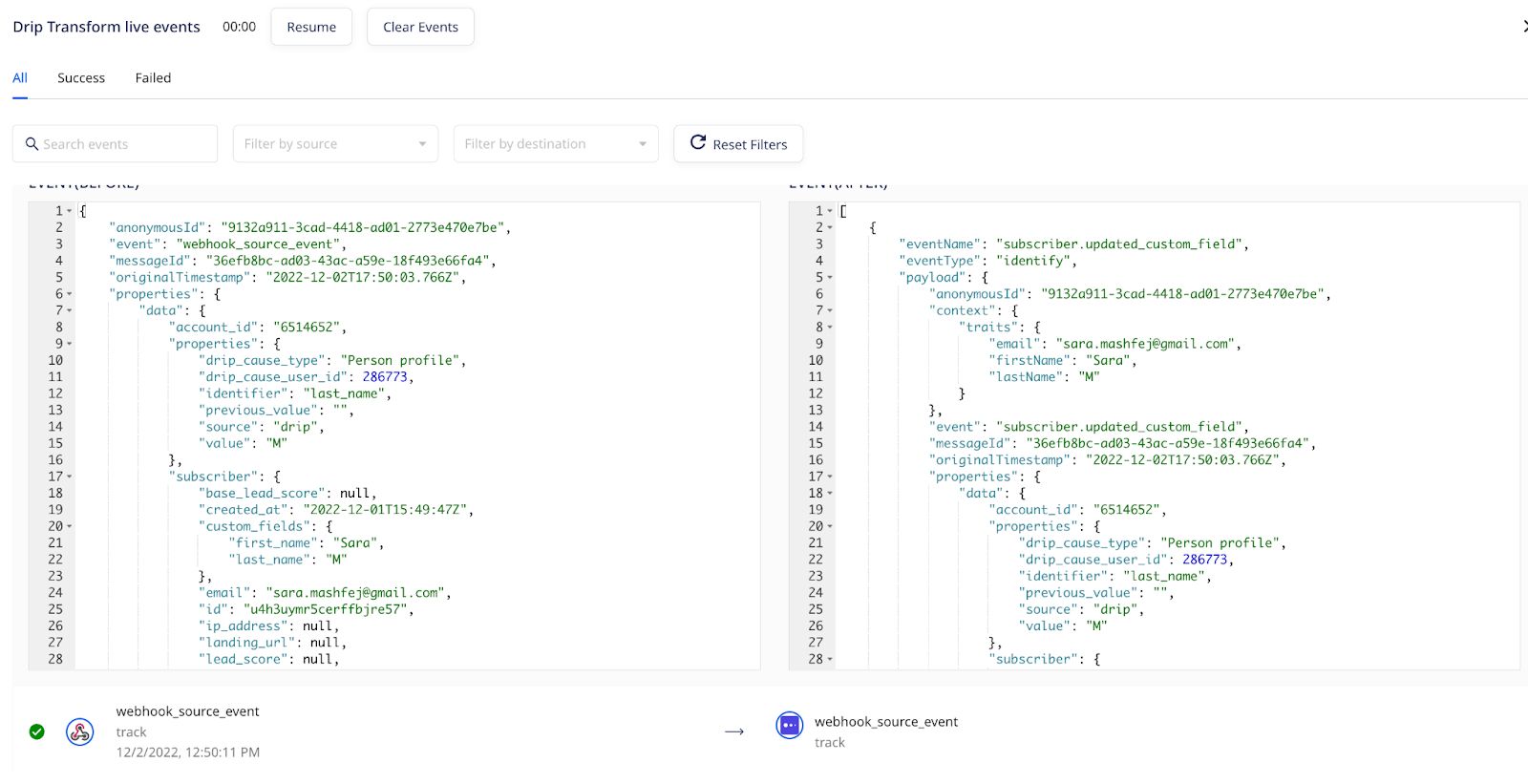Click the magnifier icon in Search events
This screenshot has width=1528, height=784.
[x=32, y=144]
